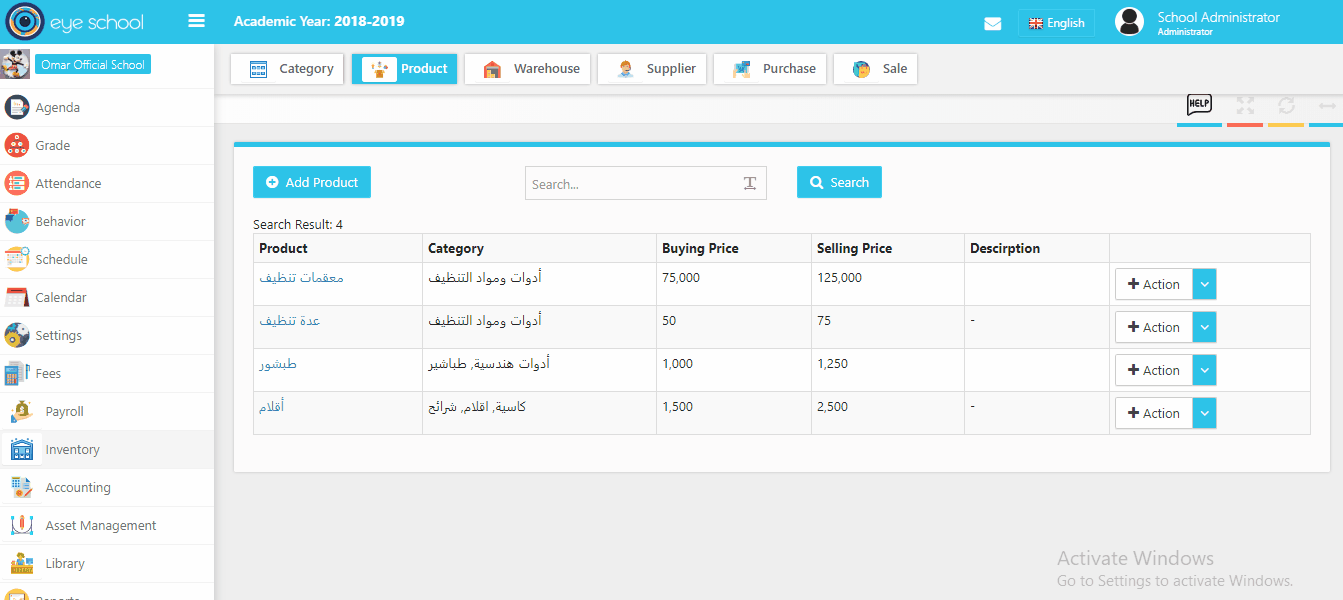Focus the Search input field
1343x600 pixels.
click(x=646, y=183)
